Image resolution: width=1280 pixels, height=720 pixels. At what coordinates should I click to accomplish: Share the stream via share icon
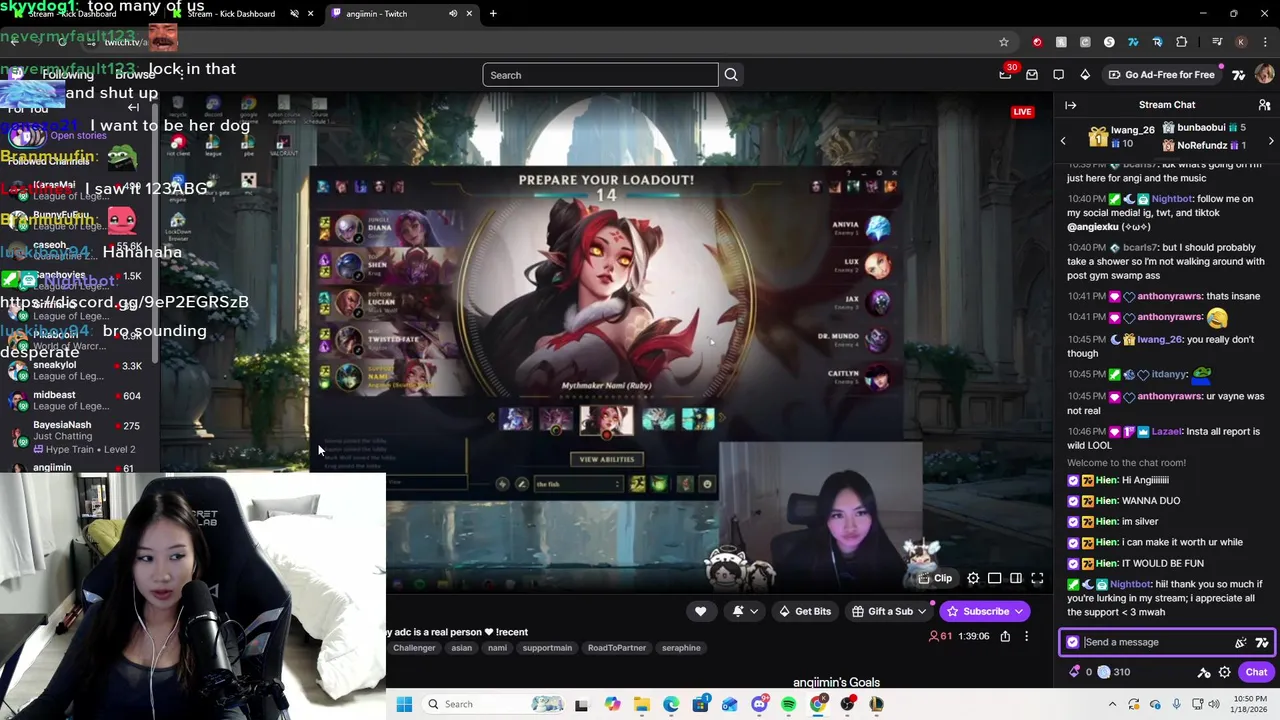coord(1005,636)
